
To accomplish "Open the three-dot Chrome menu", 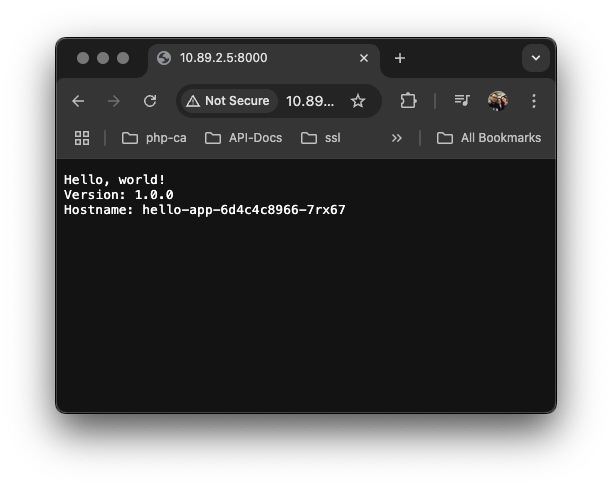I will pos(534,101).
